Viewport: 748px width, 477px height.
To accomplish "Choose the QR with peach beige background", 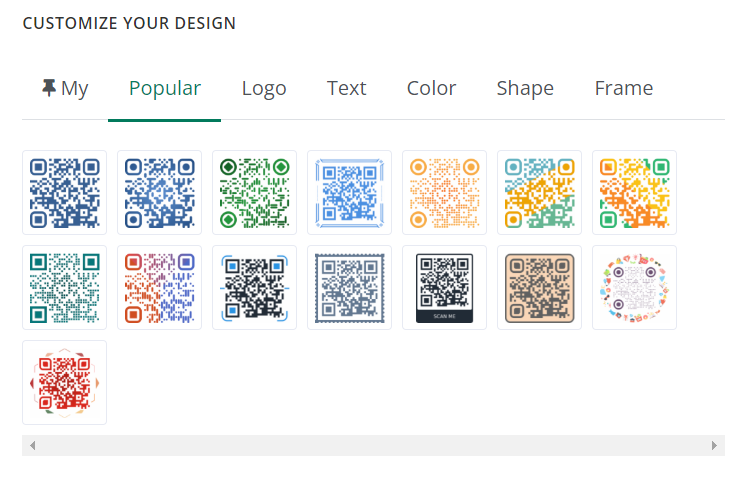I will [x=540, y=288].
